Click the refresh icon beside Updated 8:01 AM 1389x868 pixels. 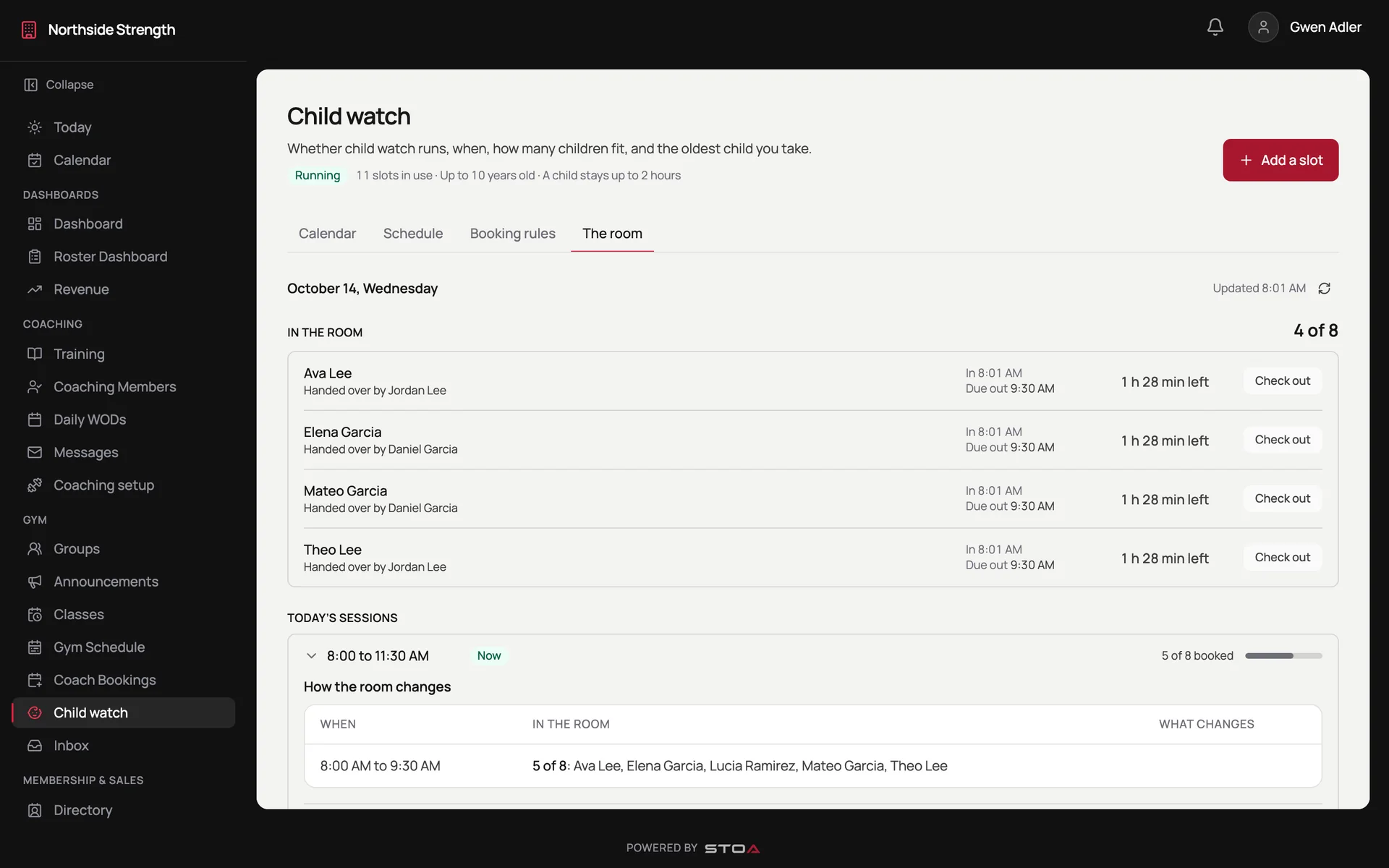pyautogui.click(x=1324, y=288)
